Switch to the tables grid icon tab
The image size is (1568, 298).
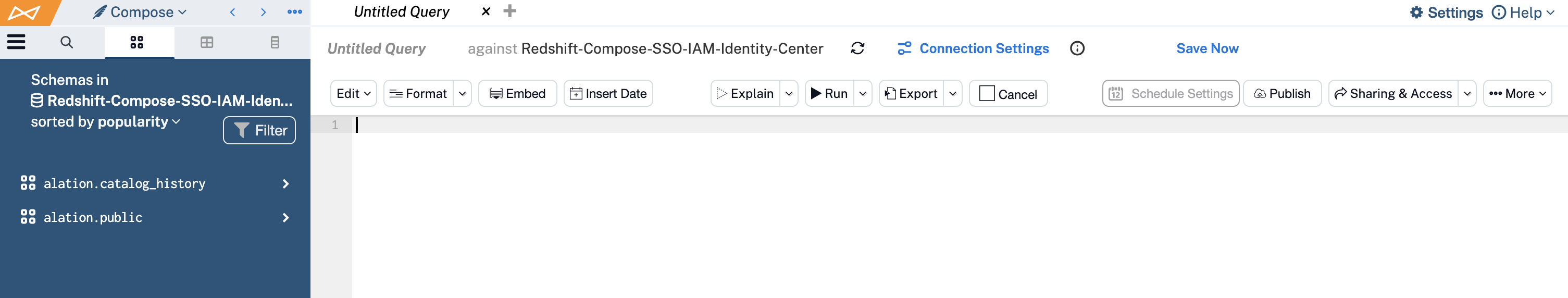click(207, 42)
